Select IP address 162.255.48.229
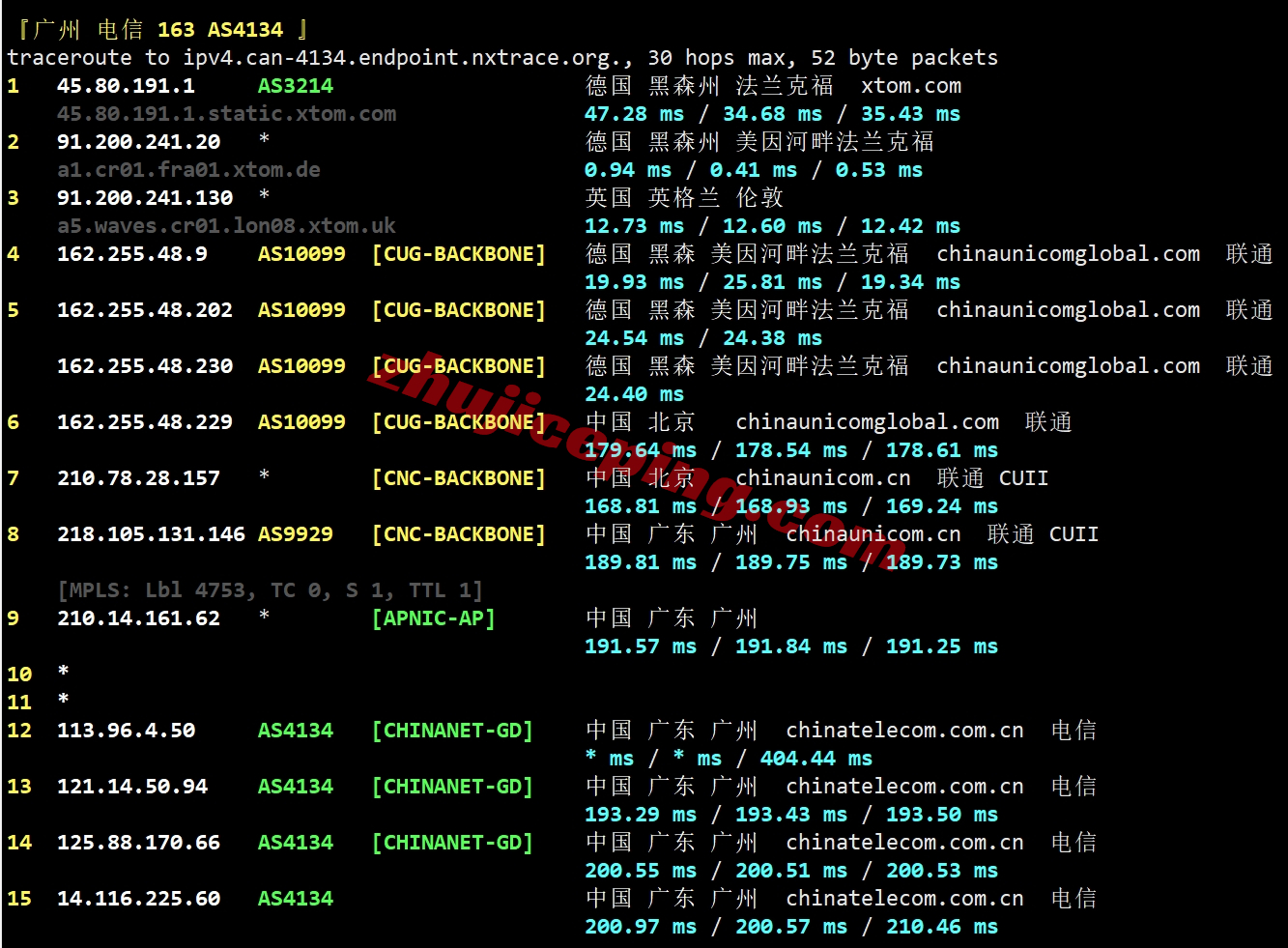 (145, 422)
